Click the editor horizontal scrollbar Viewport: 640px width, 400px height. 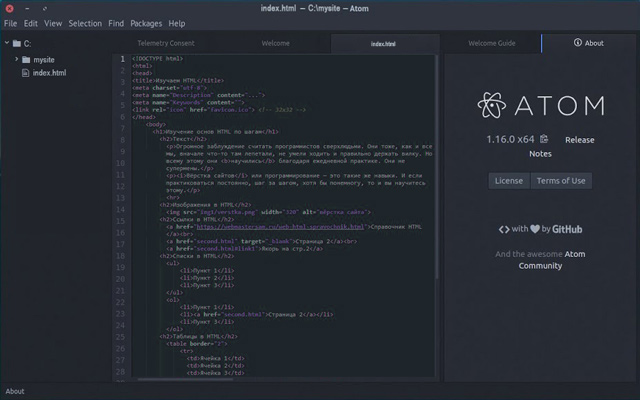(x=185, y=379)
